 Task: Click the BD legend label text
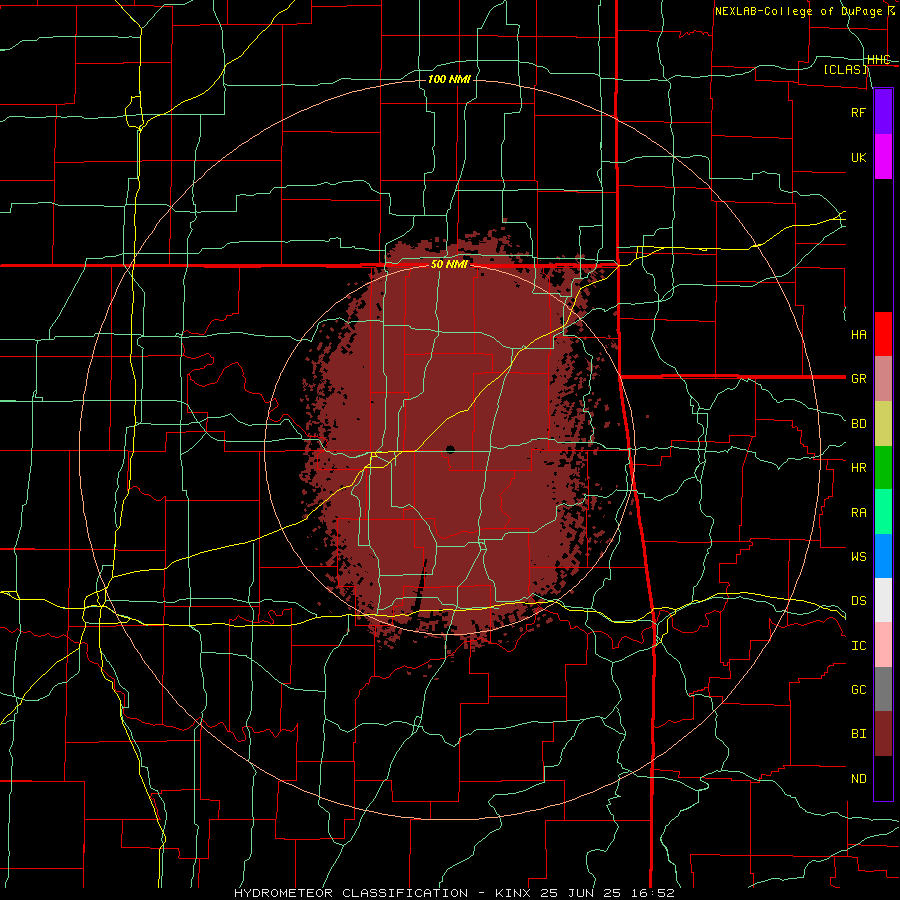pos(858,424)
